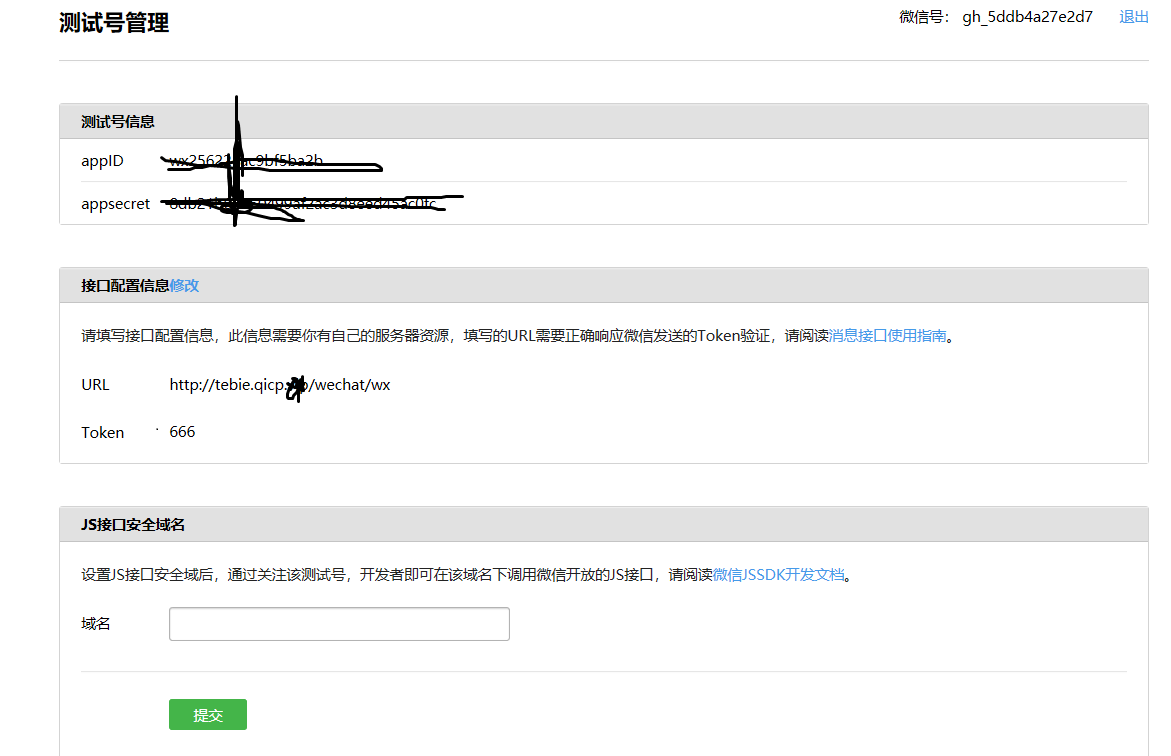Select the URL value http://tebie.qicp... /wechat/wx
1171x756 pixels.
coord(280,385)
